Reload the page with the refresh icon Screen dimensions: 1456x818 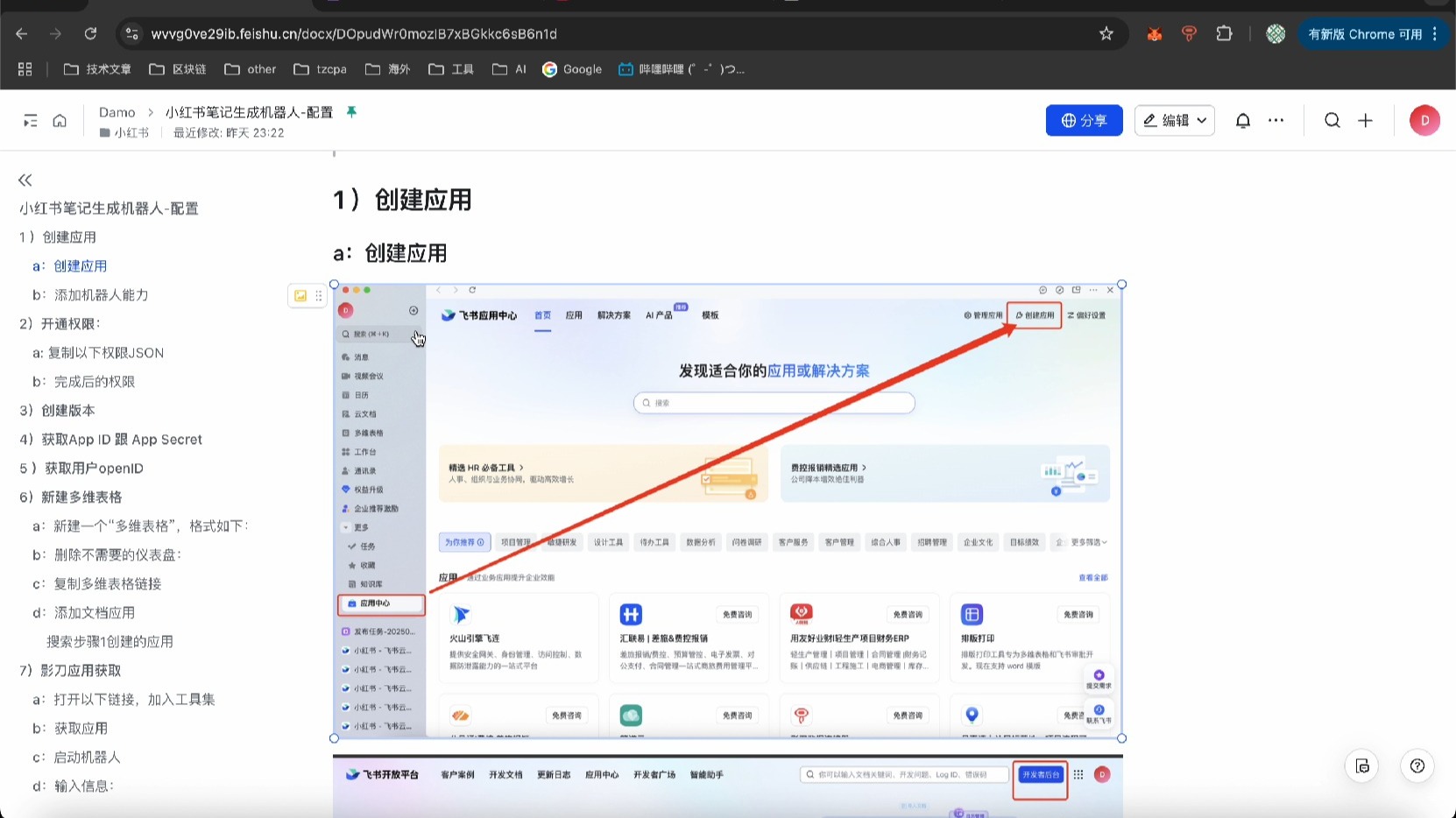click(90, 33)
